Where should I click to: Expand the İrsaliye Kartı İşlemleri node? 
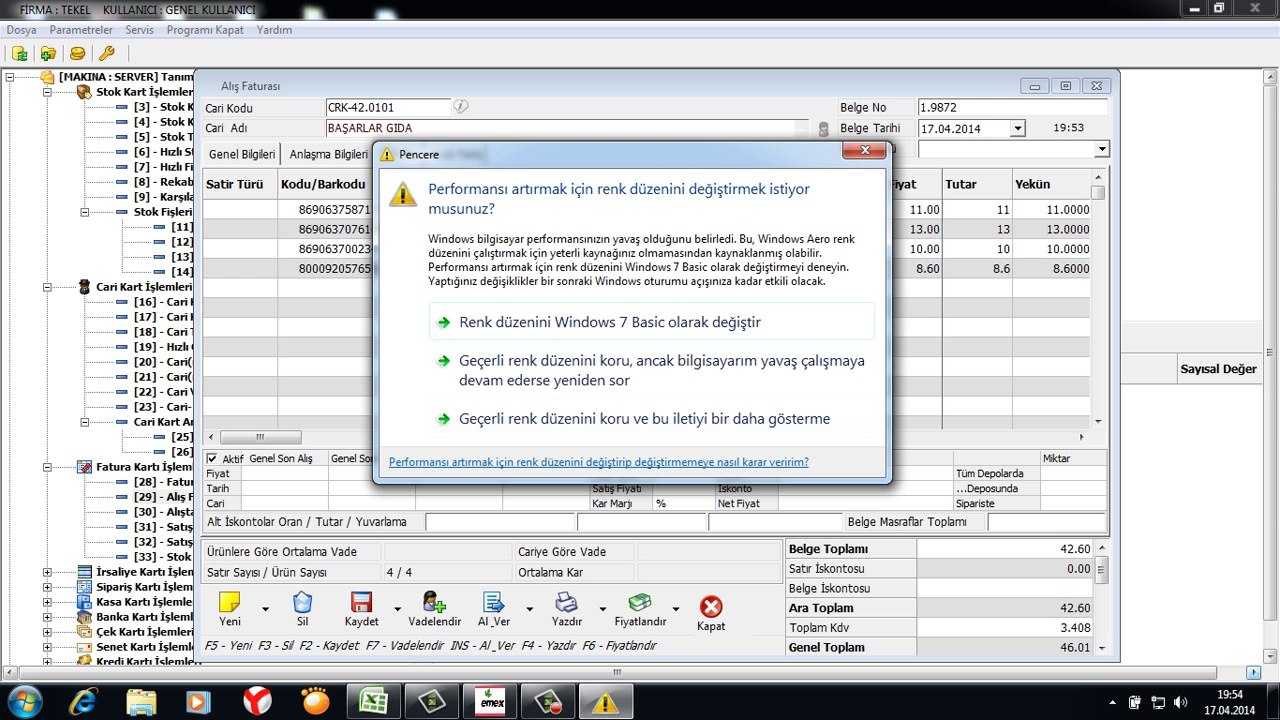(47, 572)
